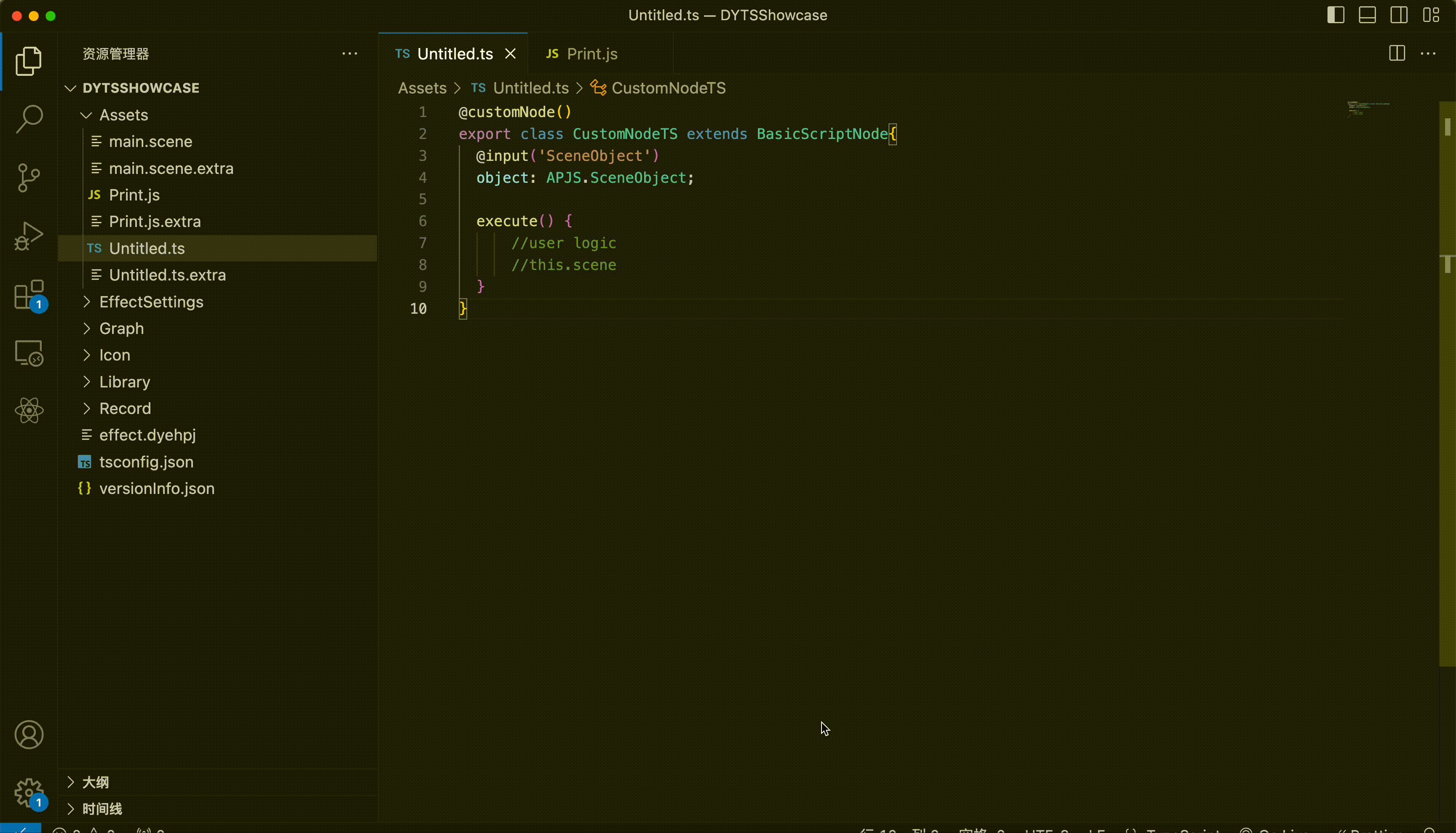Click the '//this.scene' comment
The height and width of the screenshot is (833, 1456).
tap(563, 264)
